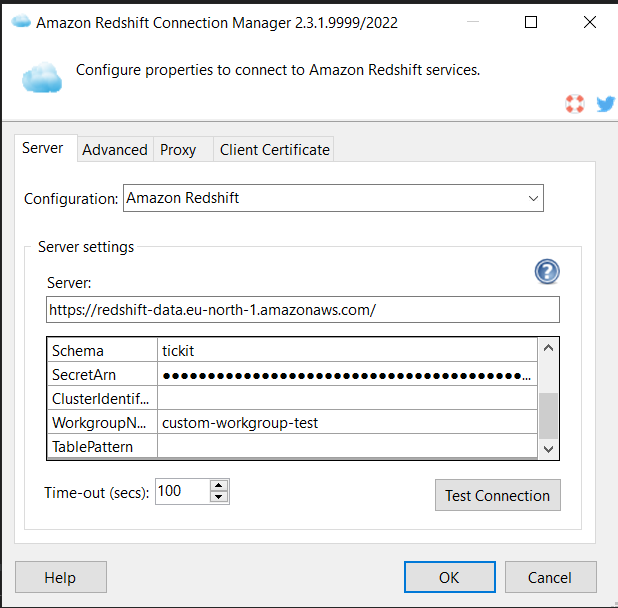Select the WorkgroupN... property label

click(x=102, y=422)
